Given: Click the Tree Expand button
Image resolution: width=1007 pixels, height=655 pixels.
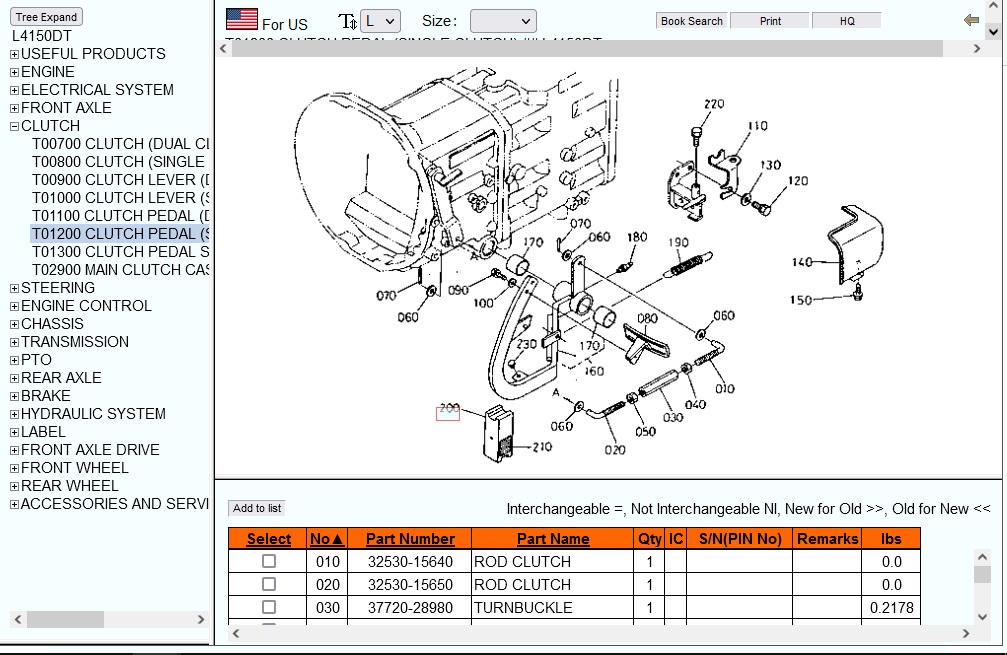Looking at the screenshot, I should coord(46,17).
